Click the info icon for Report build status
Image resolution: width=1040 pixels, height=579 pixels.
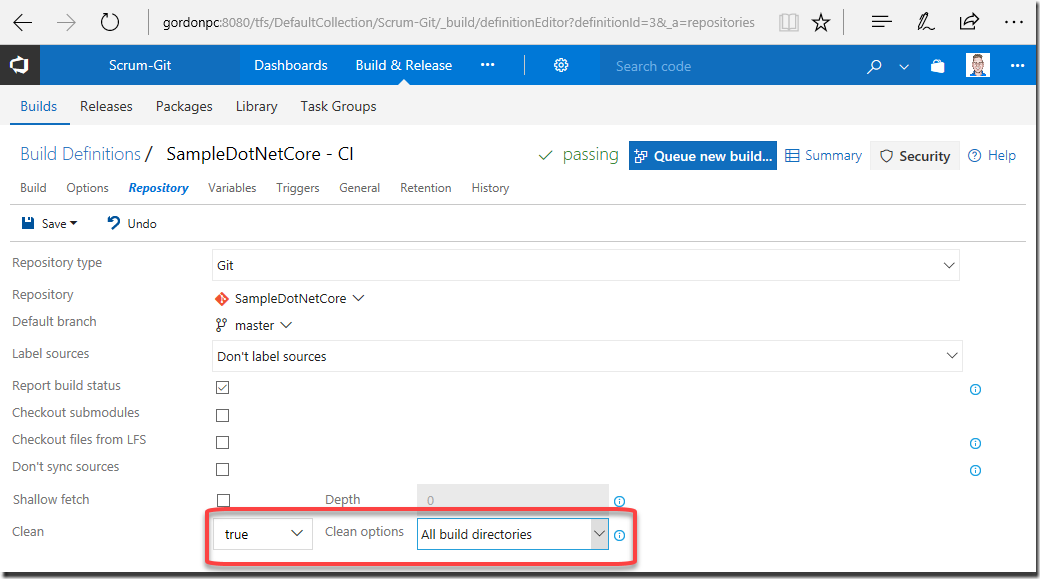pyautogui.click(x=975, y=389)
